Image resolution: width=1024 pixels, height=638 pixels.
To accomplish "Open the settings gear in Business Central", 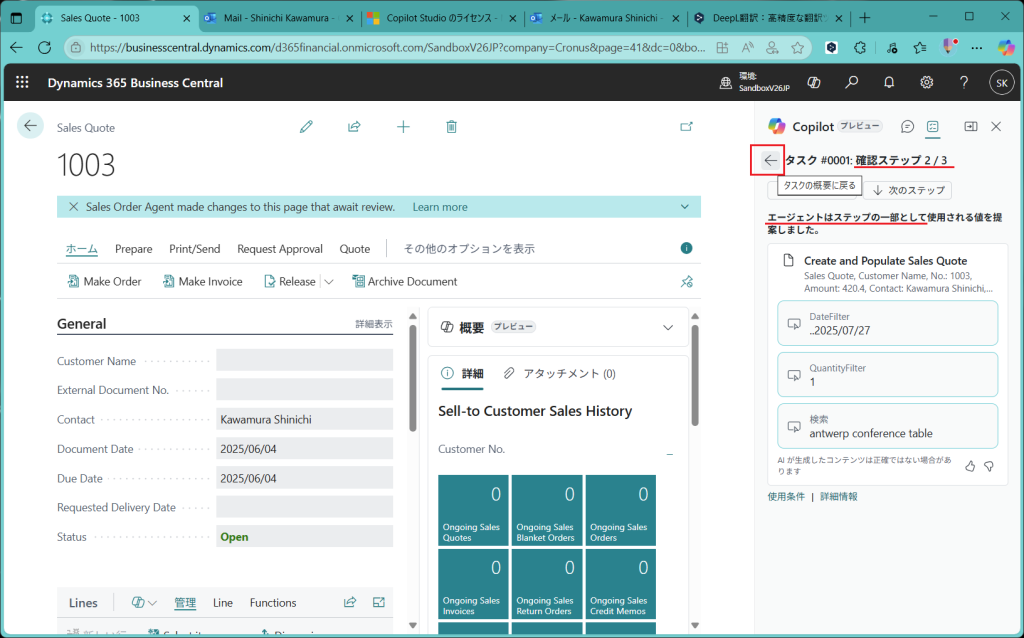I will coord(927,82).
